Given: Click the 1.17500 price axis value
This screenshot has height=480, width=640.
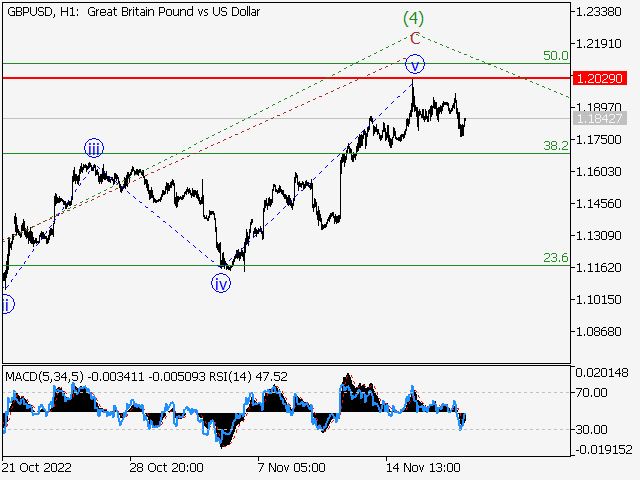Looking at the screenshot, I should click(x=598, y=140).
